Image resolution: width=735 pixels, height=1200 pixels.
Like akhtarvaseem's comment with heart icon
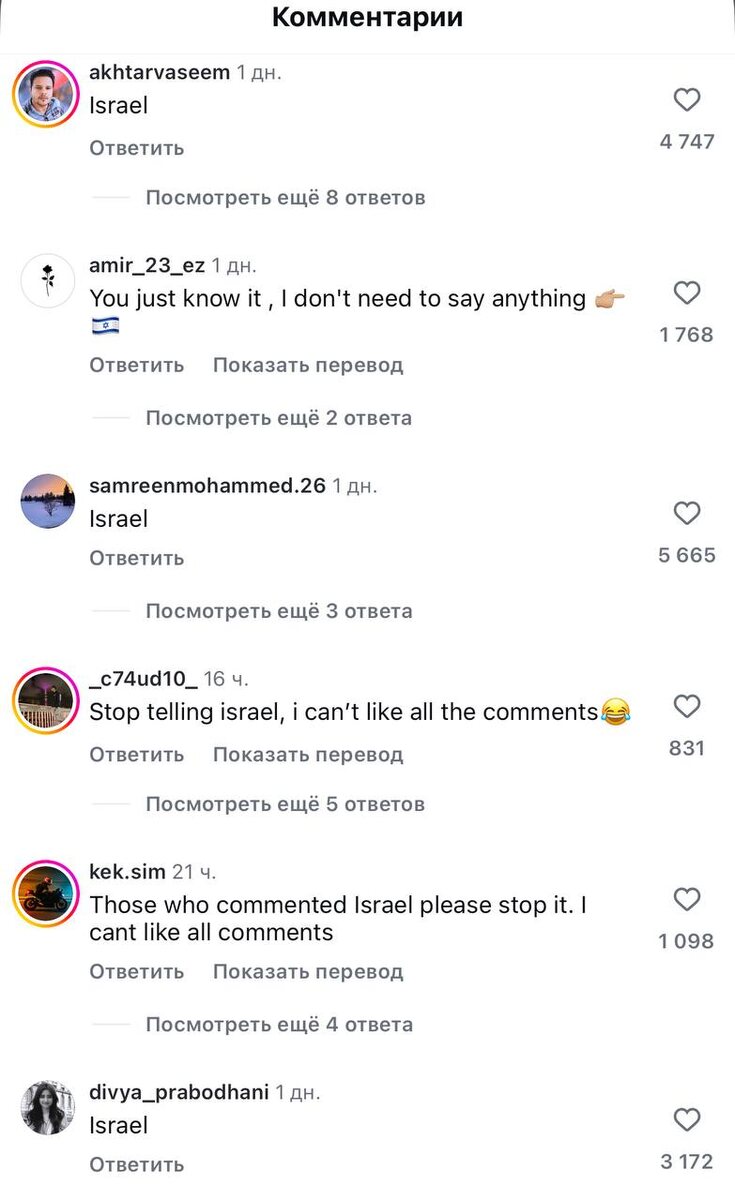pos(687,100)
